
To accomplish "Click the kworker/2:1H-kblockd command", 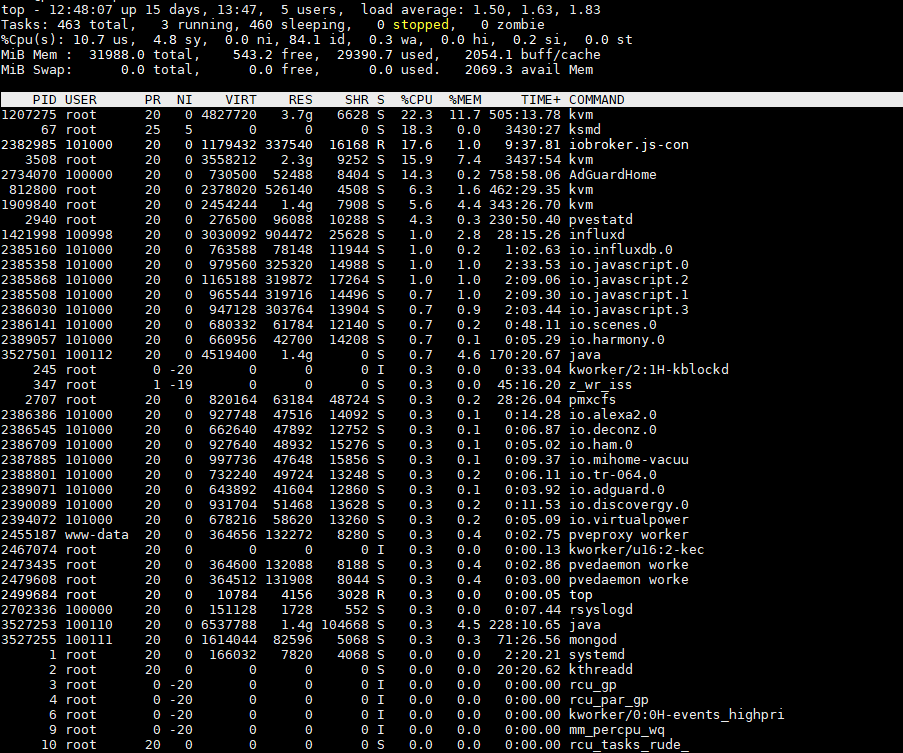I will pos(648,369).
